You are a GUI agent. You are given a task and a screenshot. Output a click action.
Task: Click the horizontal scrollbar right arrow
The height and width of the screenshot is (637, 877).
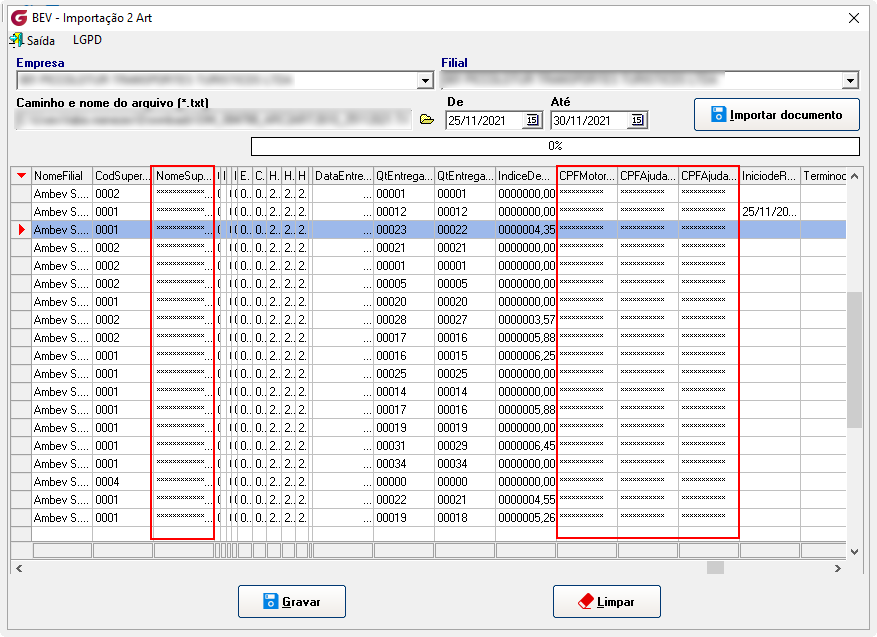coord(838,568)
